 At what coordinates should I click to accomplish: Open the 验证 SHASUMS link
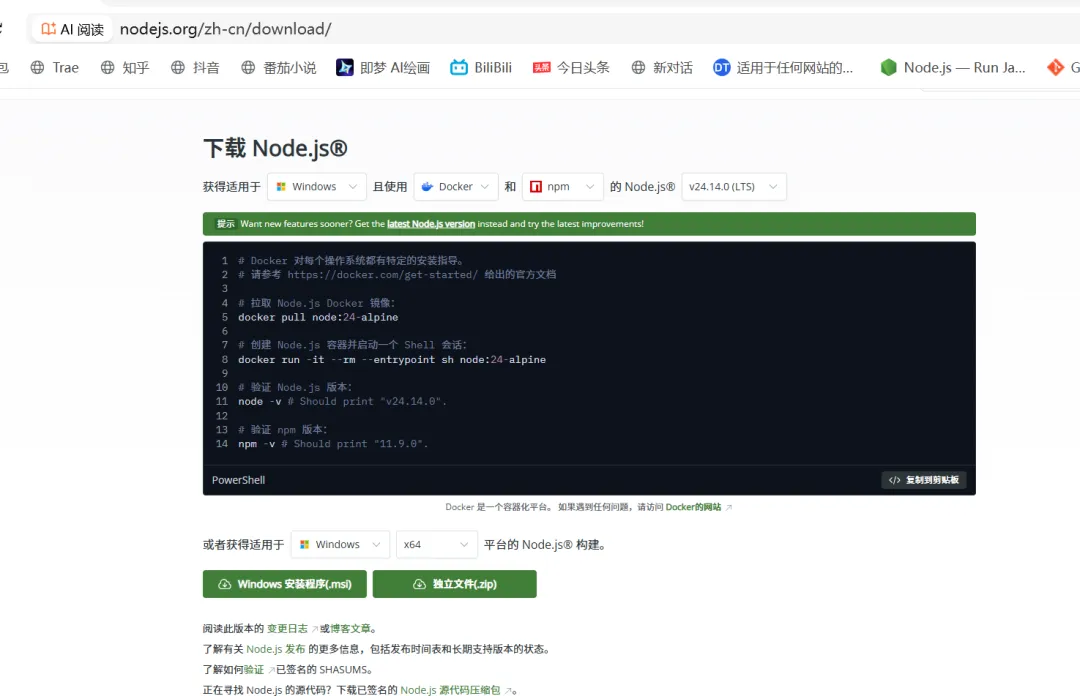(253, 670)
